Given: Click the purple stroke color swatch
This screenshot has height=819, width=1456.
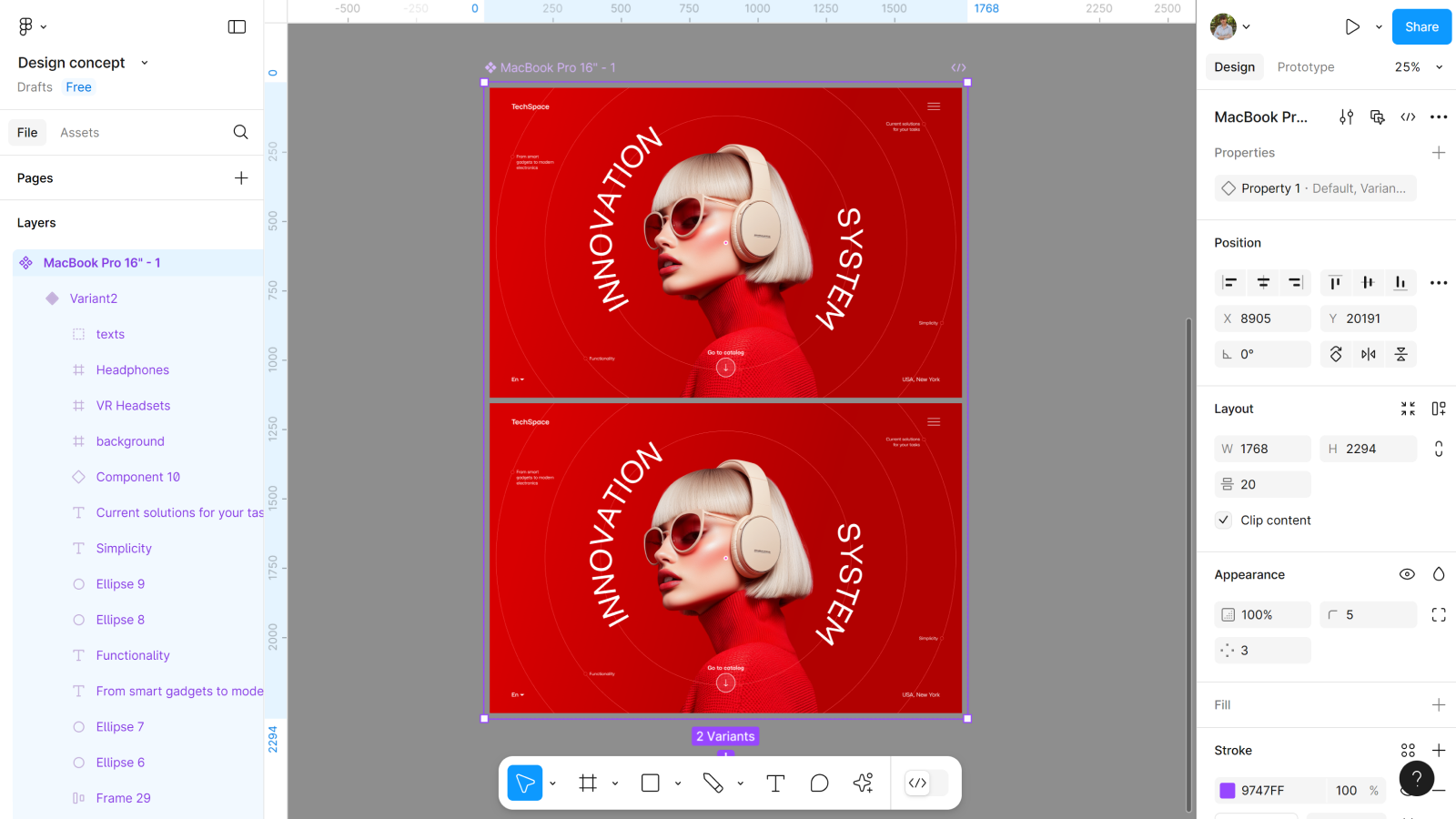Looking at the screenshot, I should click(x=1228, y=790).
